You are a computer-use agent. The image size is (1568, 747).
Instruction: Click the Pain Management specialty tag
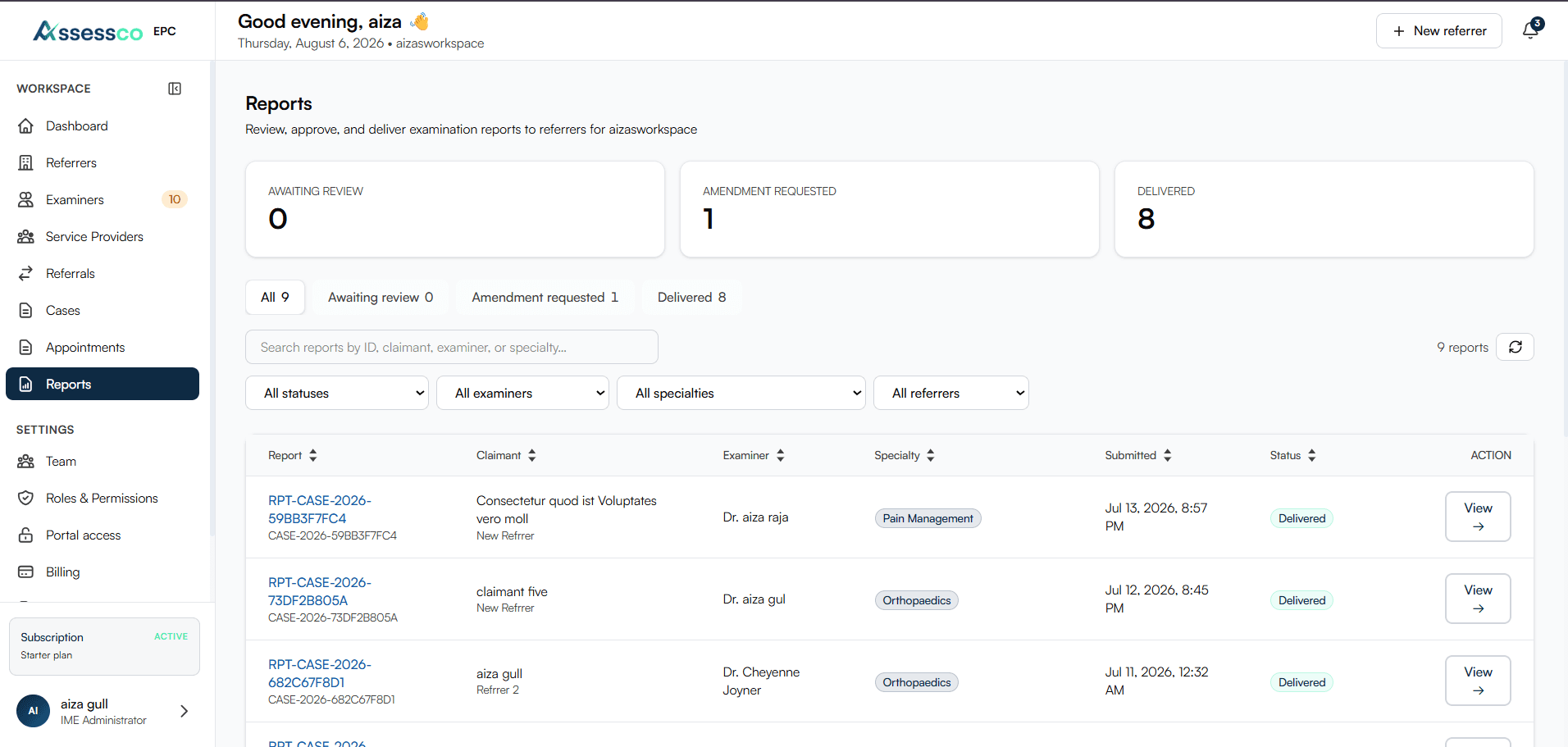coord(928,518)
